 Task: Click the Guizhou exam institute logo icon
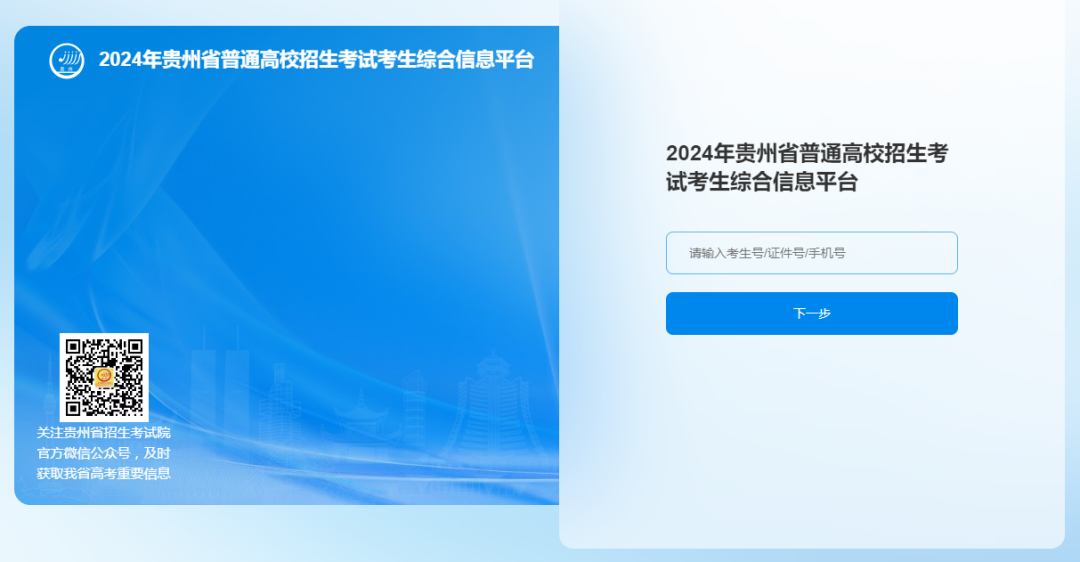(67, 60)
